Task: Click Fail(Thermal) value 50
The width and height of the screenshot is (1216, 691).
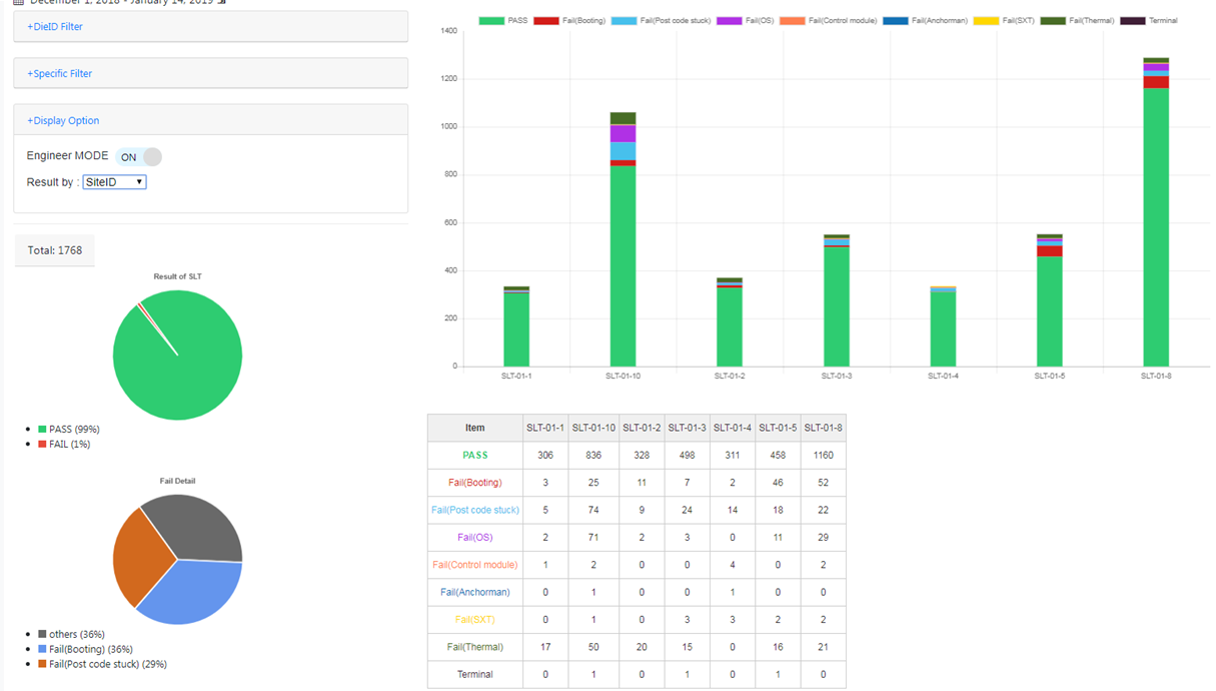Action: point(594,647)
